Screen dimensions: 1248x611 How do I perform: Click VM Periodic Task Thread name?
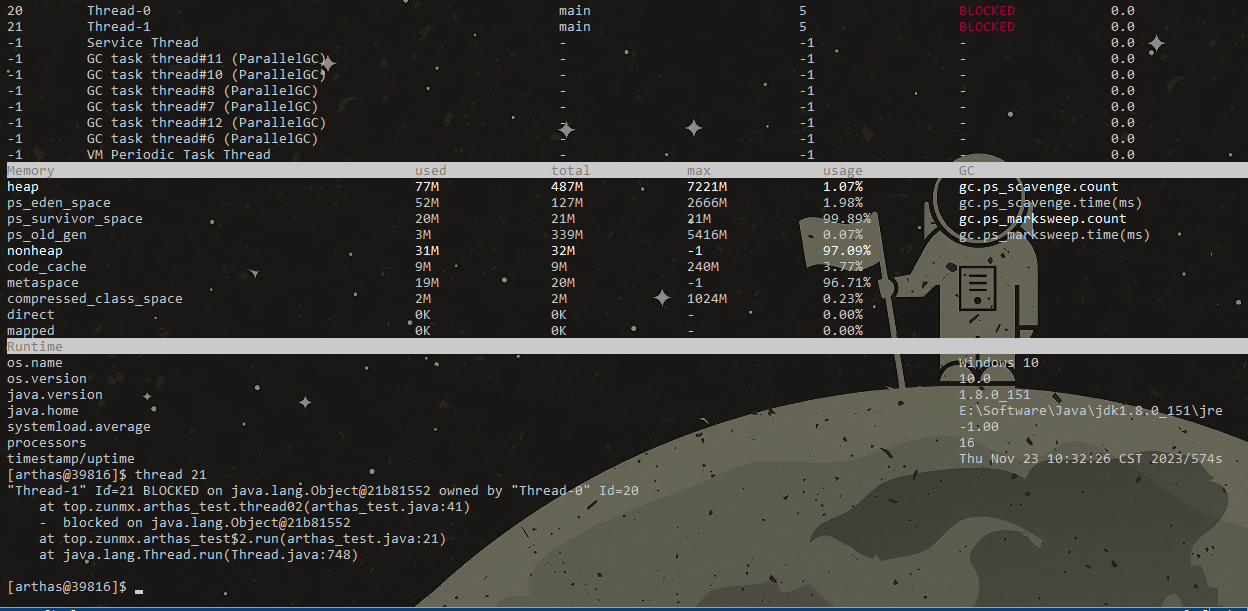point(179,155)
